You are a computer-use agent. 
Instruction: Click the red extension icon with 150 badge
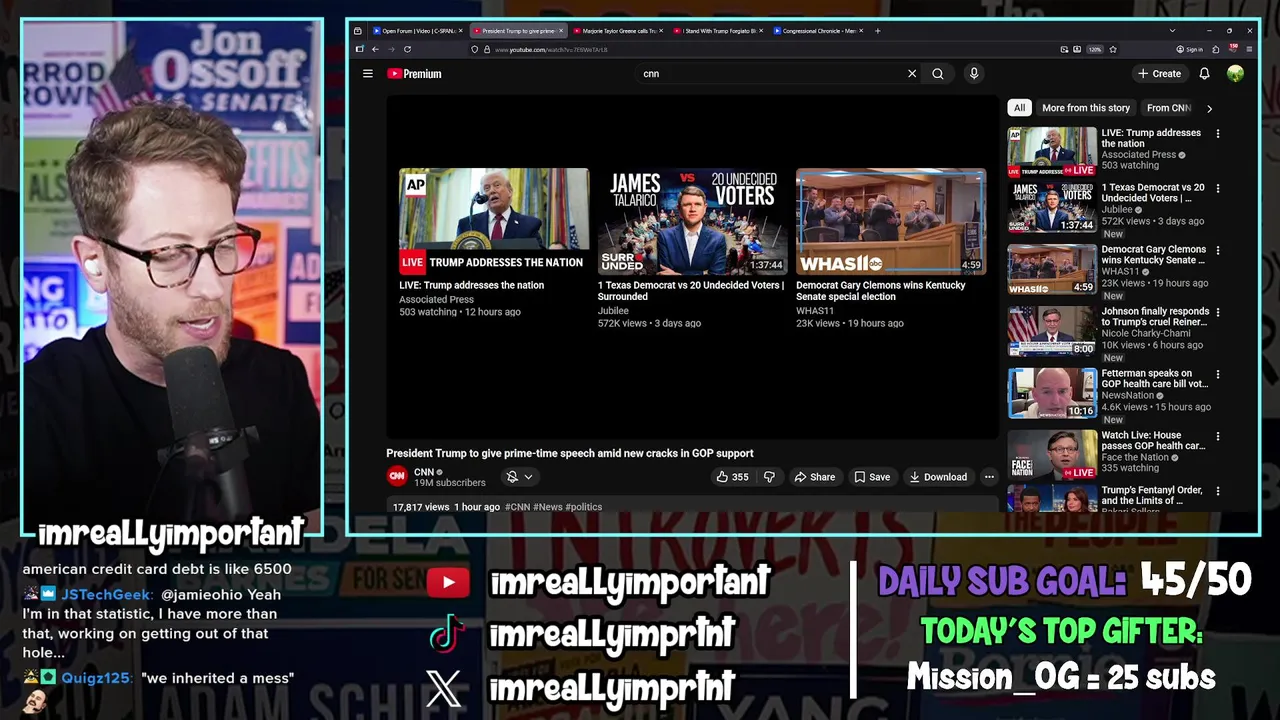1233,48
